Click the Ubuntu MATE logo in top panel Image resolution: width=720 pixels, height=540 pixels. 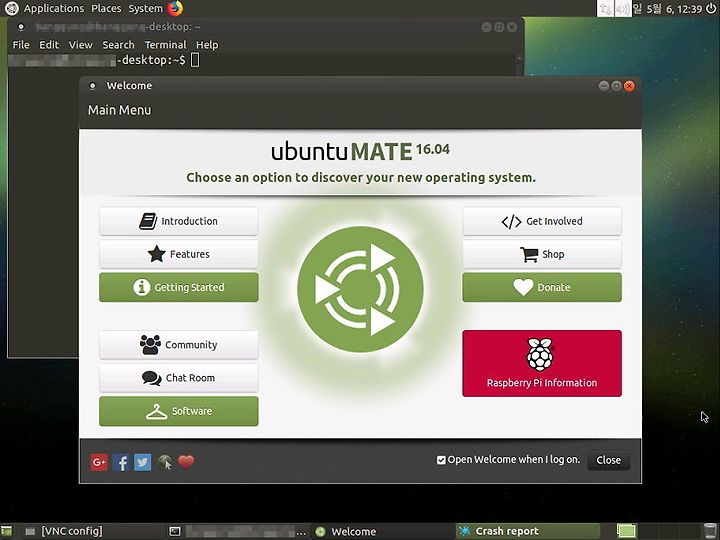click(11, 8)
